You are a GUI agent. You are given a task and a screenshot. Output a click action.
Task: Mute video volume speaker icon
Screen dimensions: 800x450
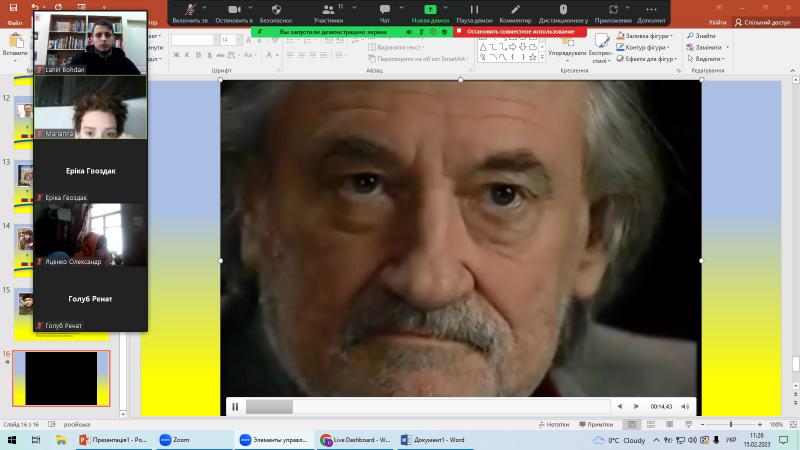click(x=685, y=407)
